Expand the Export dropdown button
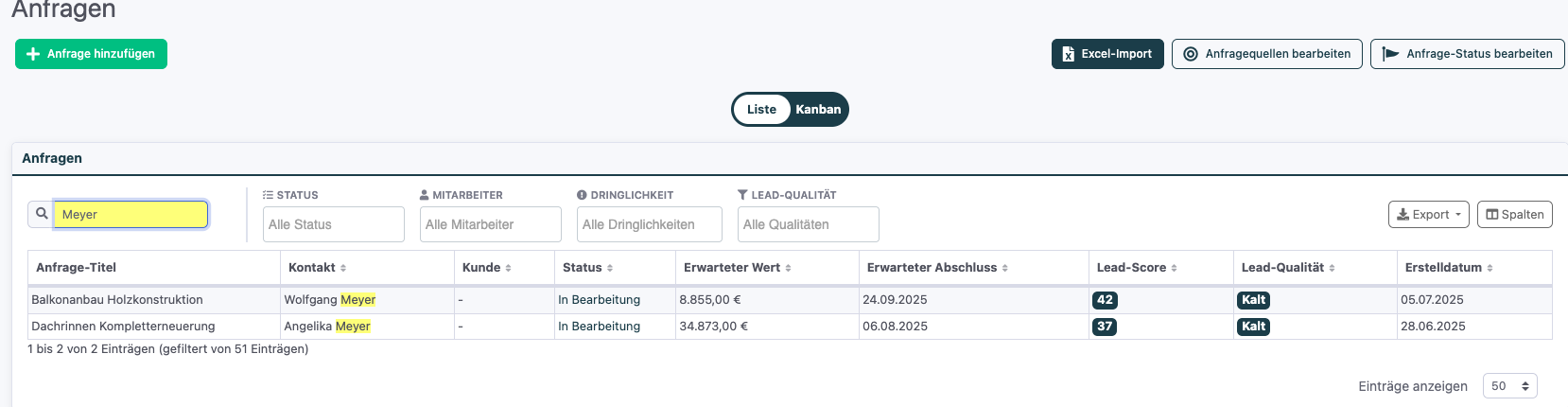Screen dimensions: 1568x407 coord(1428,215)
